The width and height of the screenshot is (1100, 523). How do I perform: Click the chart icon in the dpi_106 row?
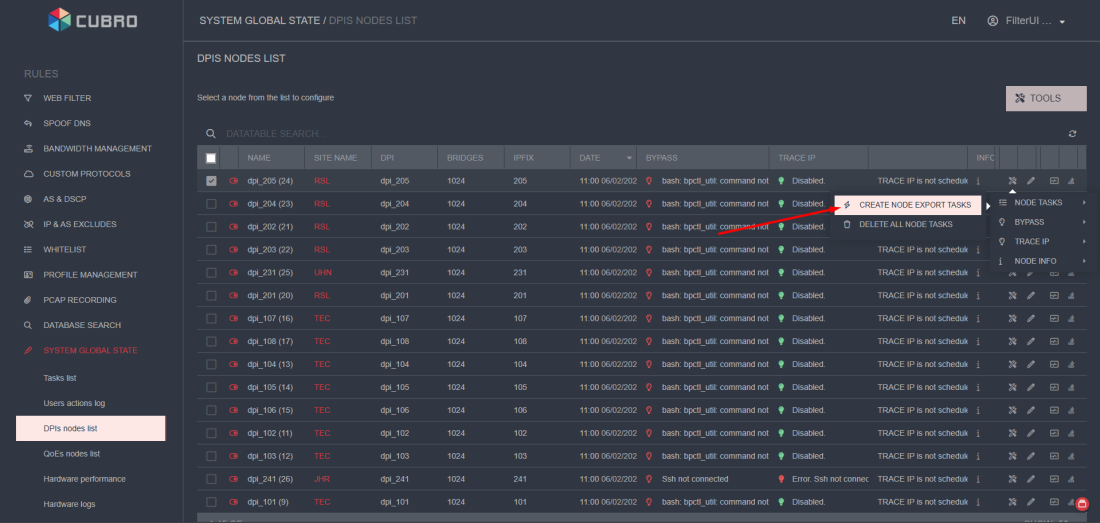tap(1071, 410)
